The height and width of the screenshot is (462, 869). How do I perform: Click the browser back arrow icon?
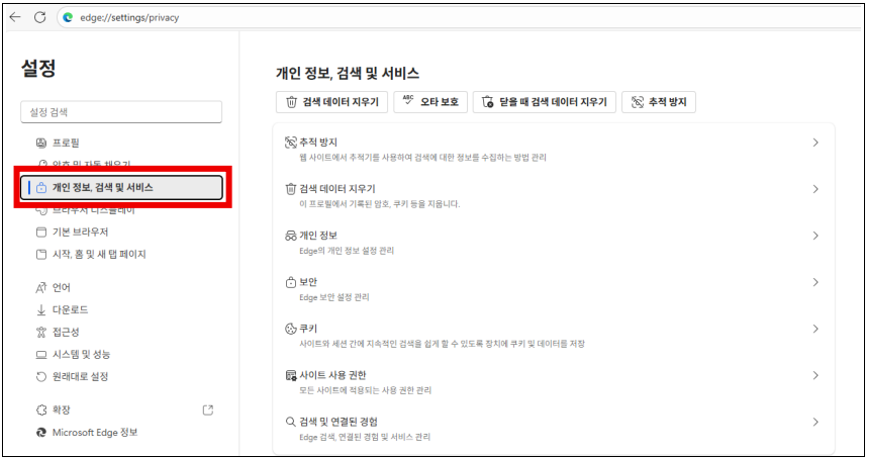pos(15,17)
